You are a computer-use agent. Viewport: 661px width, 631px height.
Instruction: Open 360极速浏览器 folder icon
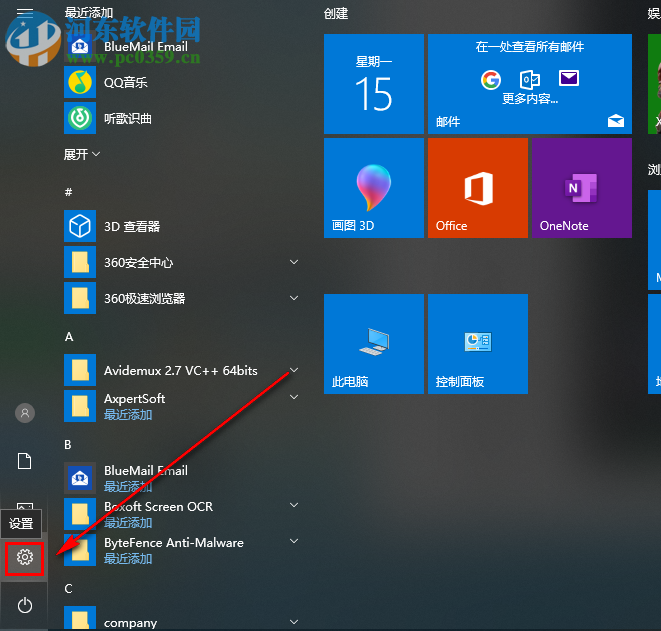[80, 298]
